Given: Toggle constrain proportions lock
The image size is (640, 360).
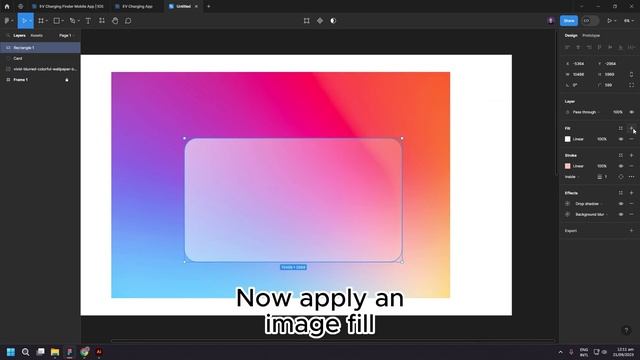Looking at the screenshot, I should 631,74.
